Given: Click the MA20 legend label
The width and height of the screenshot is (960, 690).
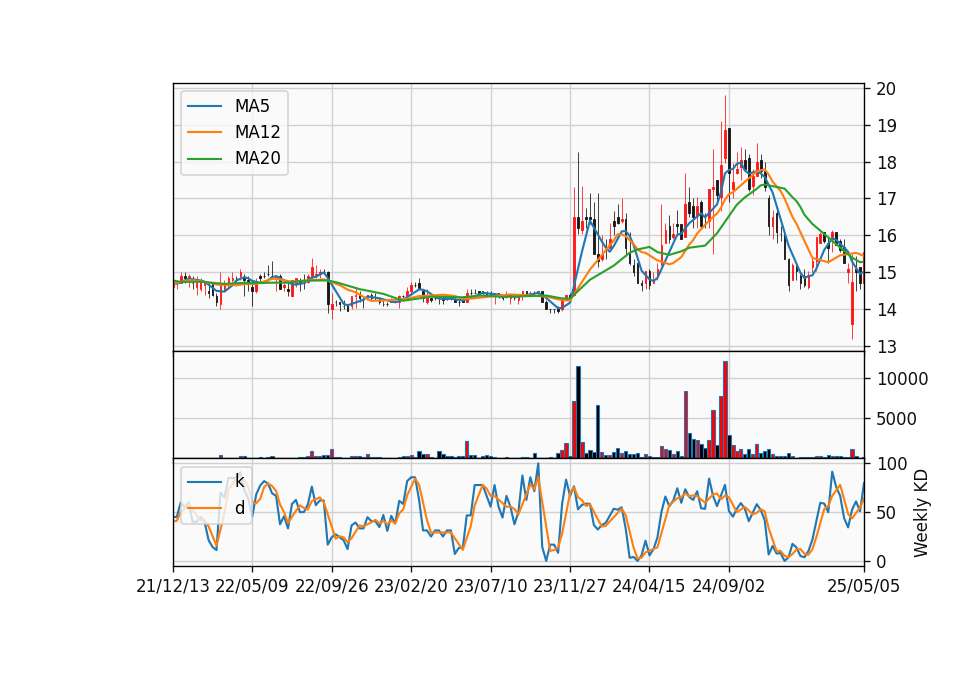Looking at the screenshot, I should click(x=257, y=158).
